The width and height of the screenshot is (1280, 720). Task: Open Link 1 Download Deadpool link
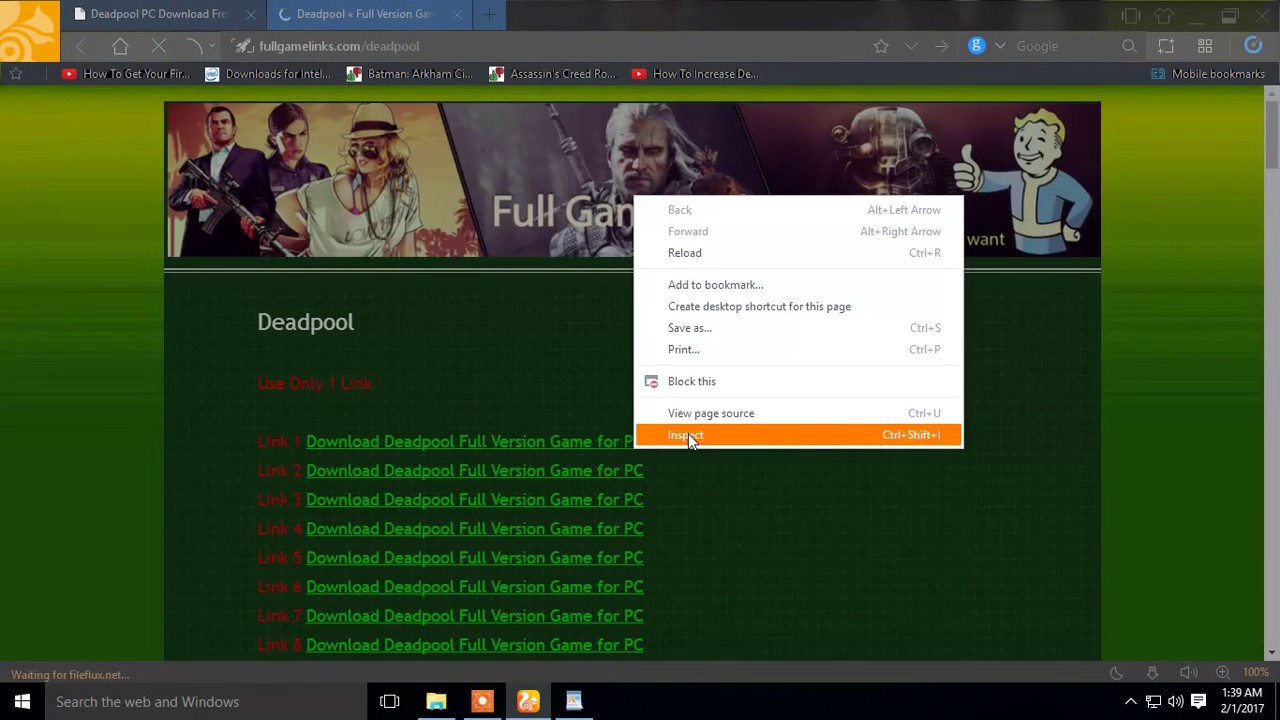pos(470,442)
